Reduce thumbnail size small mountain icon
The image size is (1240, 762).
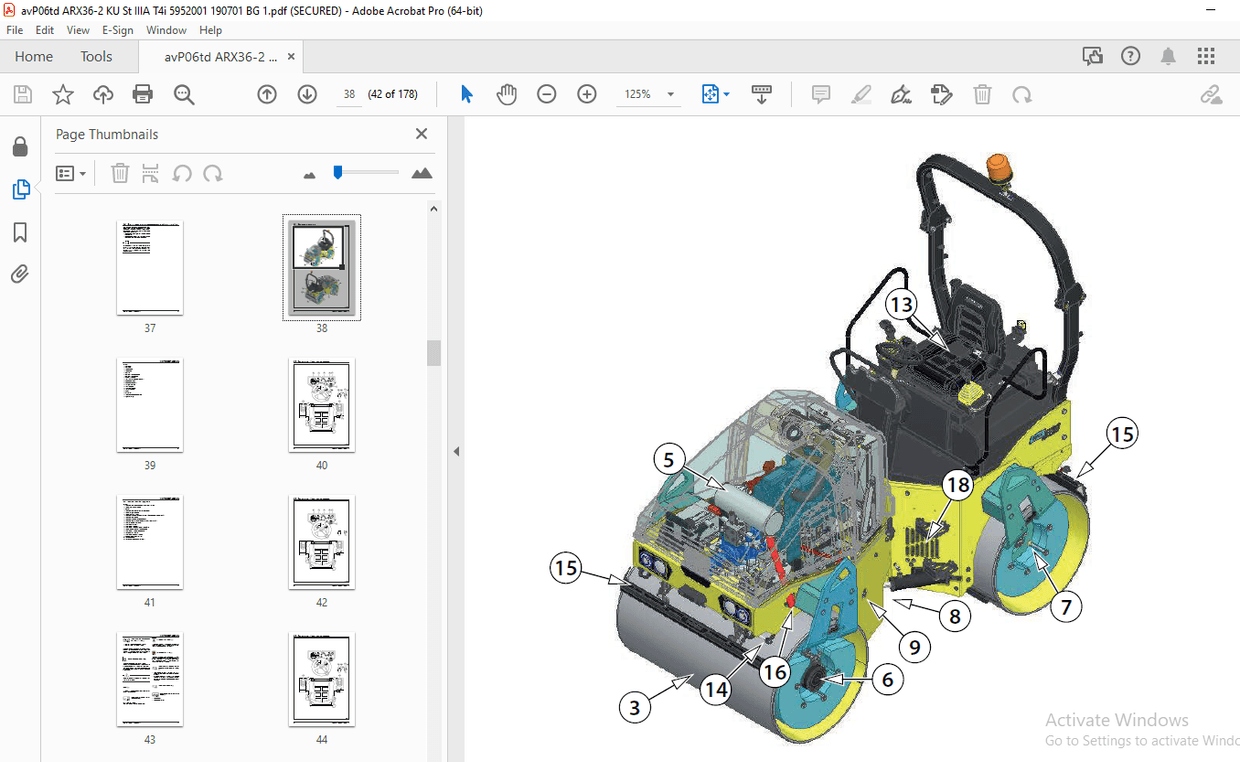point(309,175)
